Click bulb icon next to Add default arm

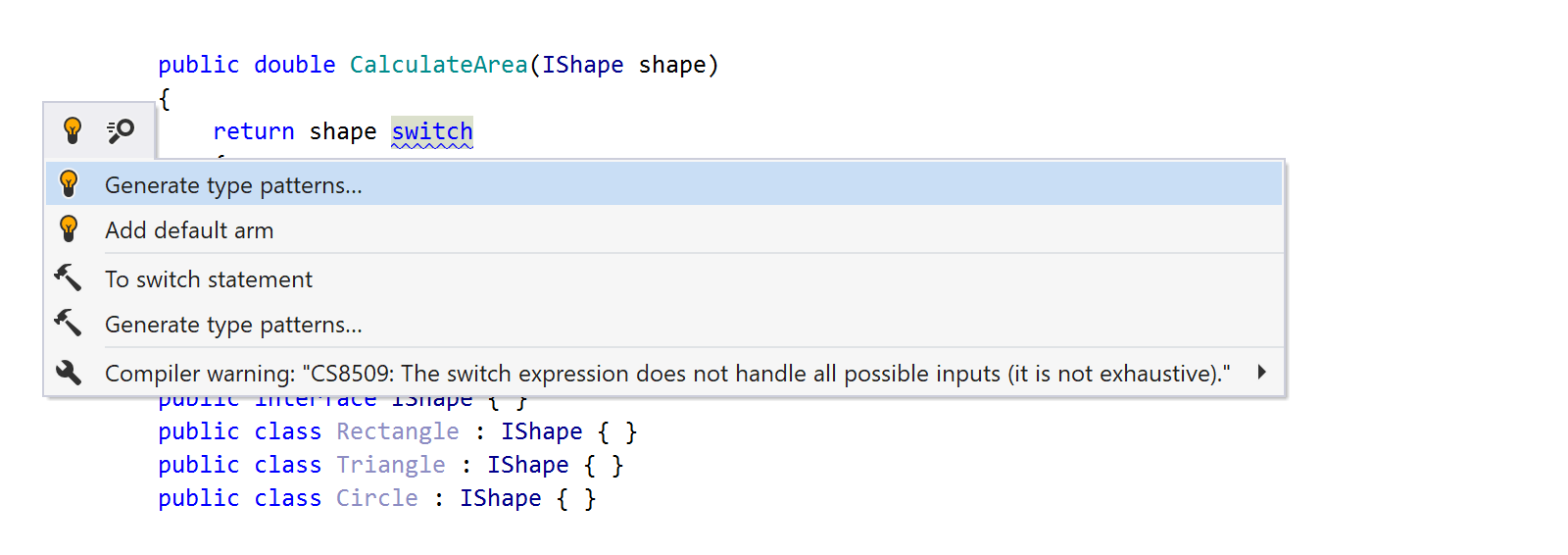click(x=69, y=228)
